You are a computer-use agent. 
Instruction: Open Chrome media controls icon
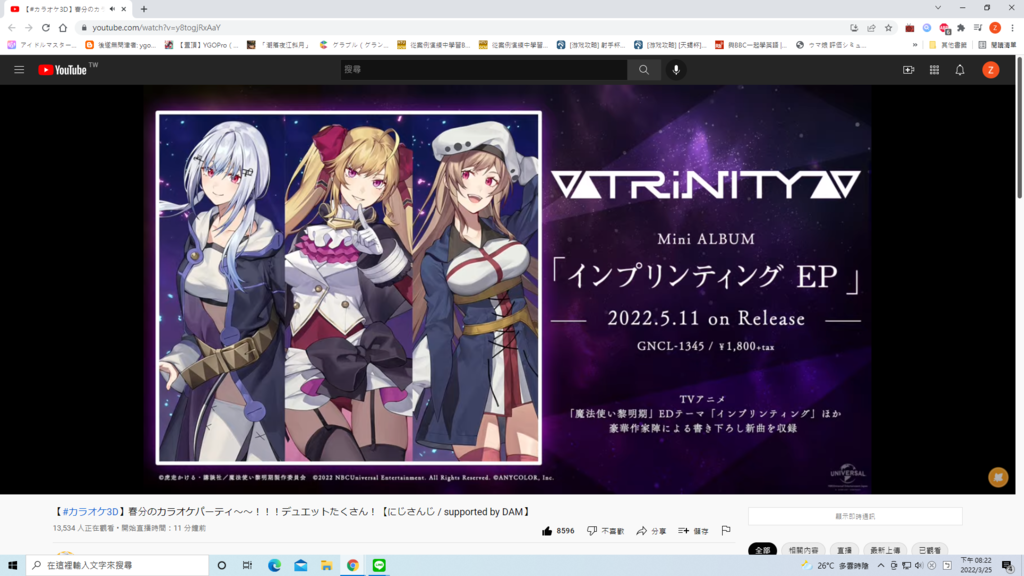pyautogui.click(x=978, y=27)
